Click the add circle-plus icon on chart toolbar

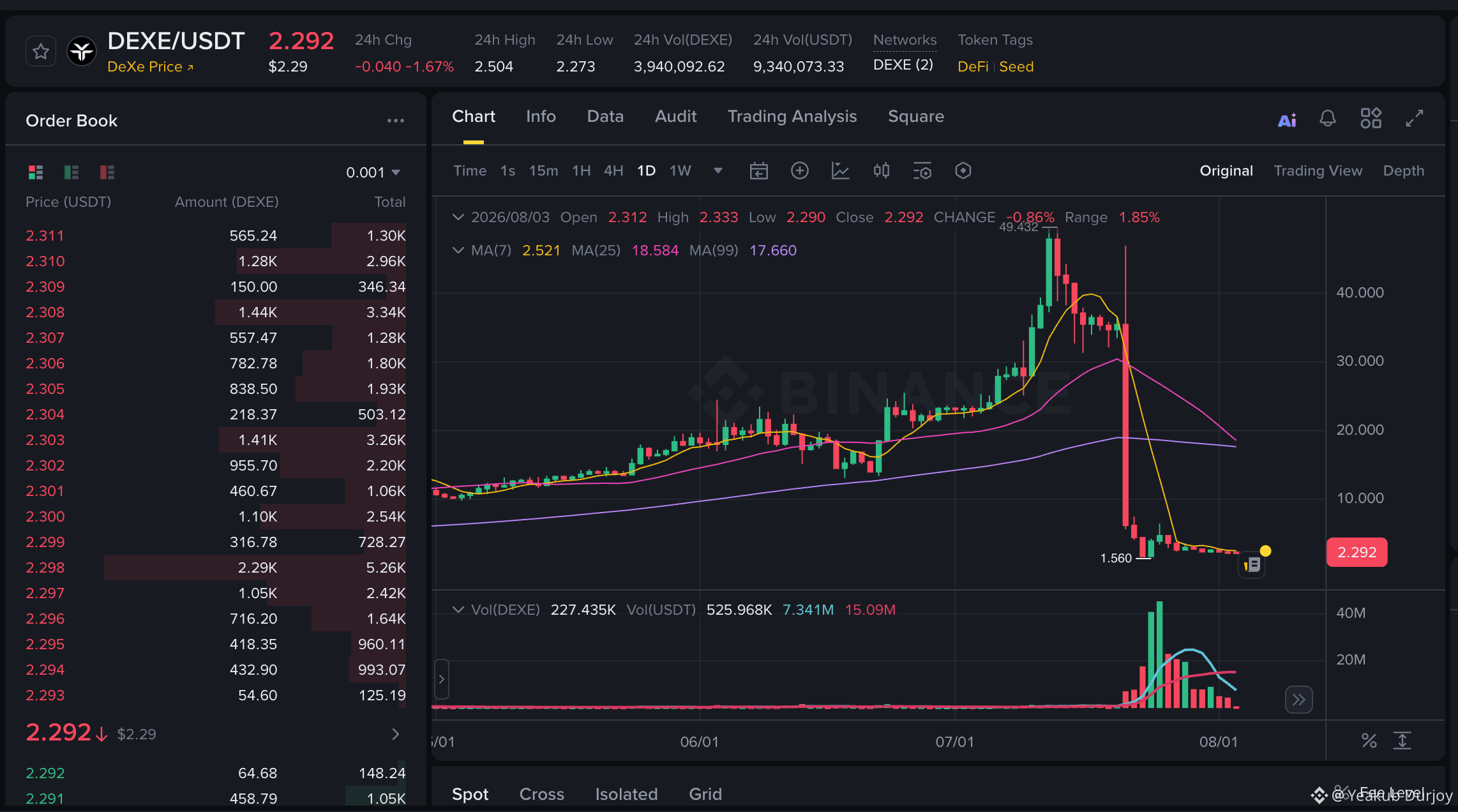[x=799, y=170]
